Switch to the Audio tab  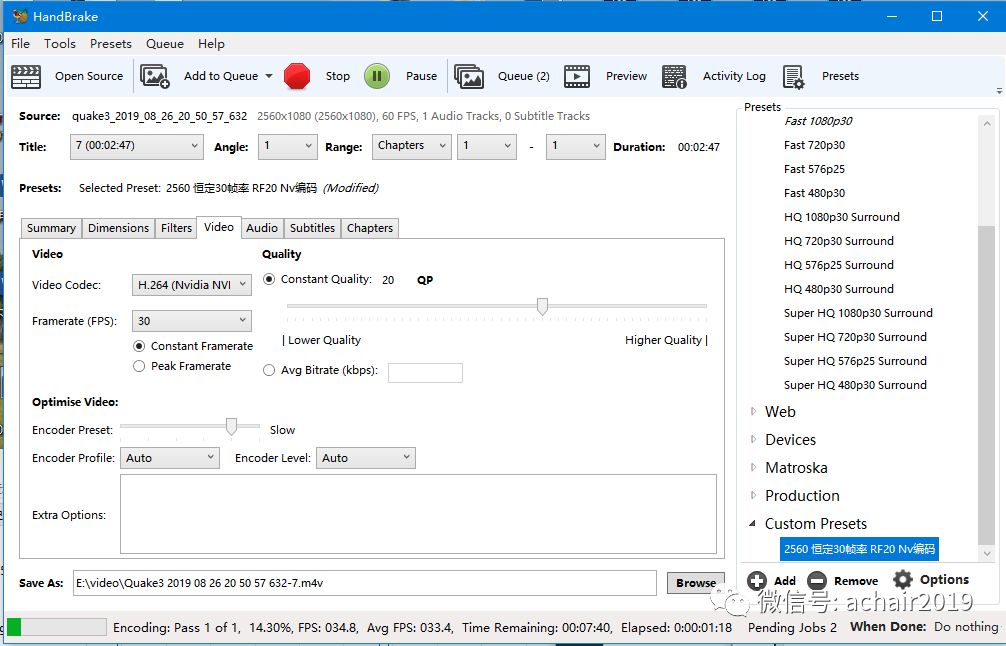point(261,228)
